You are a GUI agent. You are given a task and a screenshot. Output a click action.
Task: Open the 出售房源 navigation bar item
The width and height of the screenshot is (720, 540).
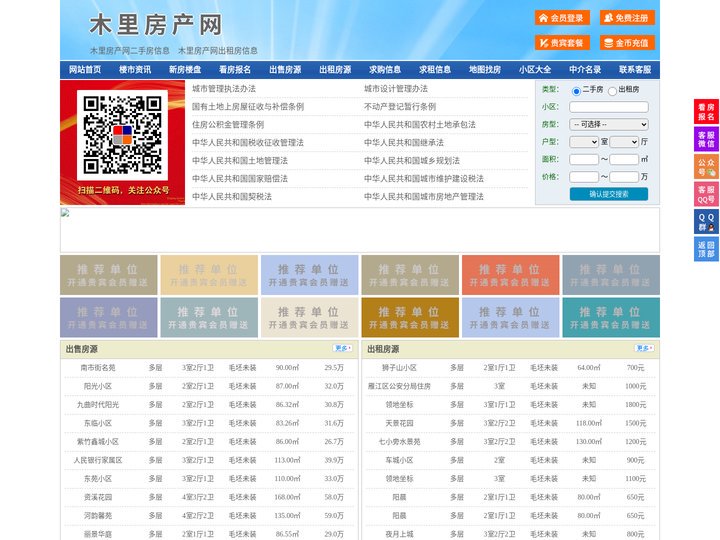(x=285, y=70)
